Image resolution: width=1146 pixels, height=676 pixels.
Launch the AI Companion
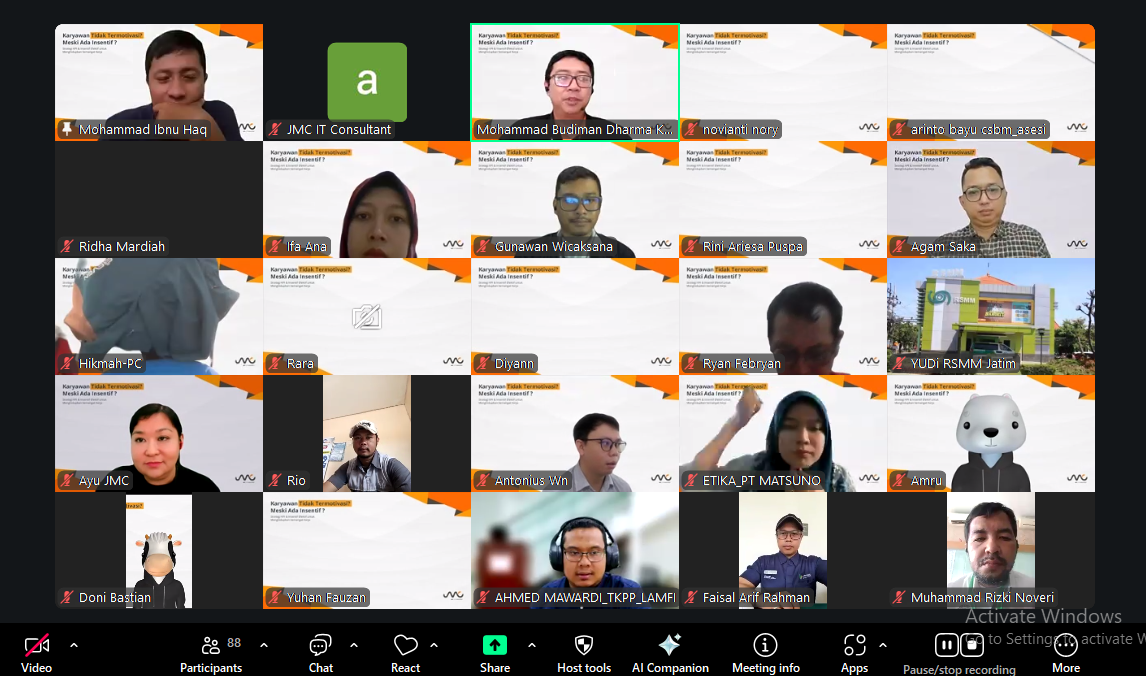click(x=670, y=646)
